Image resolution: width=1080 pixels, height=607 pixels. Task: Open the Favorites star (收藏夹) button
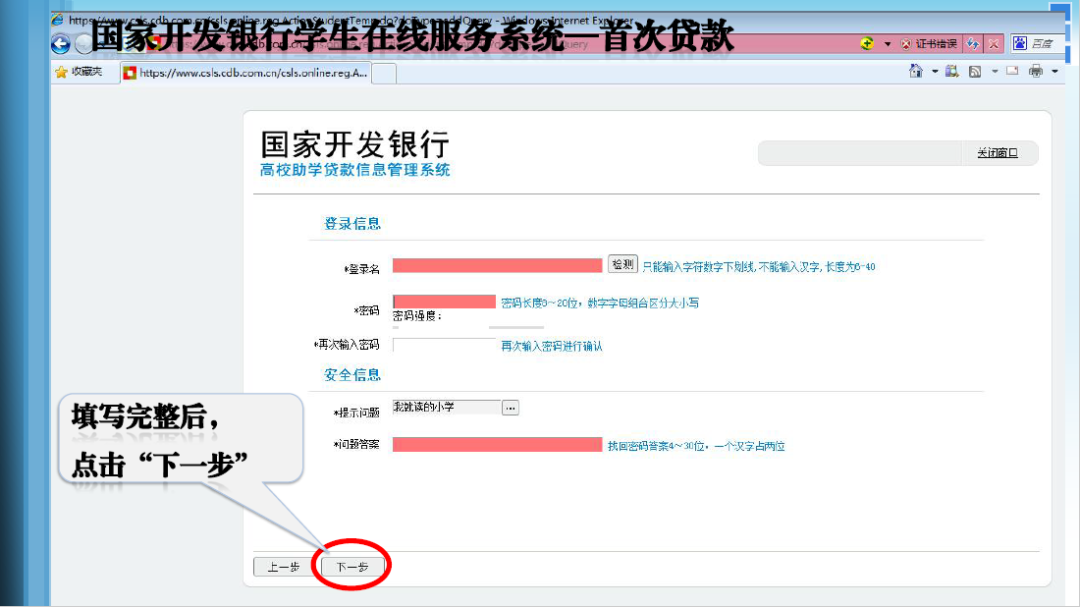[x=78, y=72]
